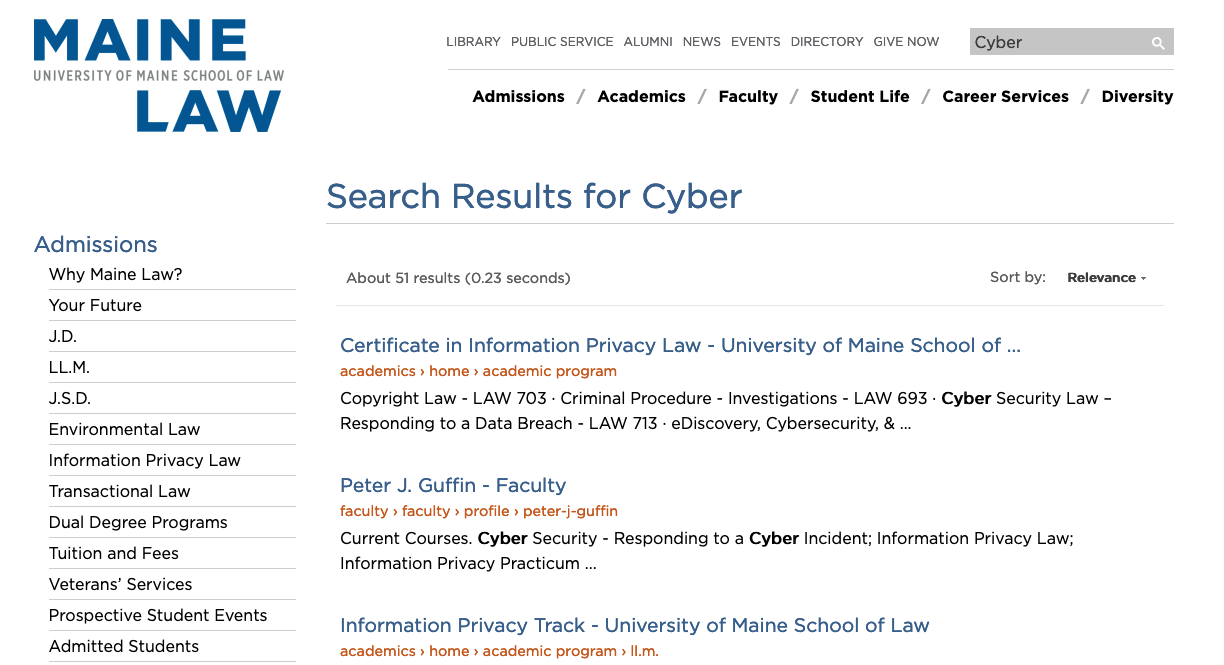Open the Maine Law logo homepage link
The width and height of the screenshot is (1224, 665).
click(159, 75)
